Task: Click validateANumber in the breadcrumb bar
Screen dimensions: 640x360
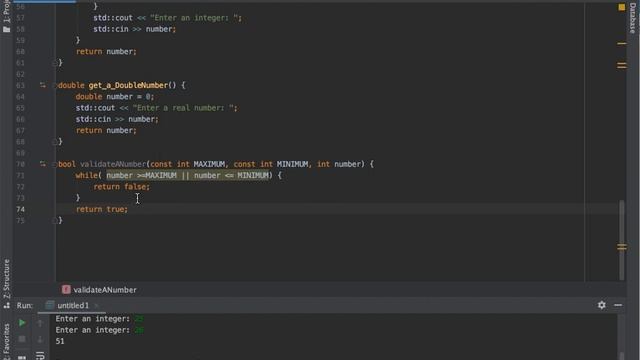Action: 105,290
